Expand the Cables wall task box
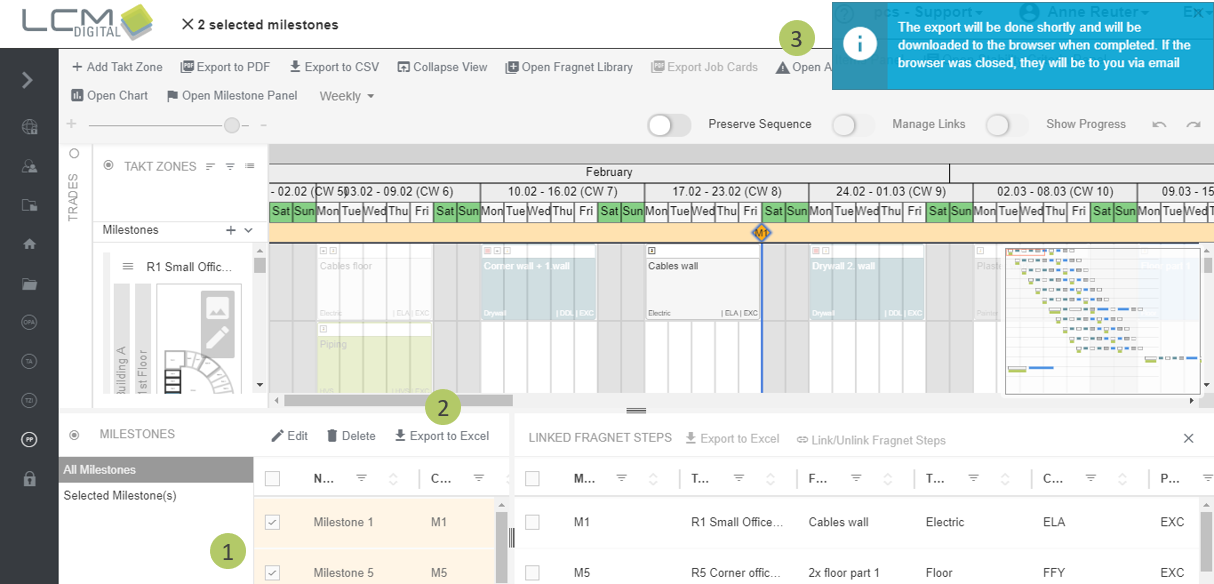 click(652, 250)
